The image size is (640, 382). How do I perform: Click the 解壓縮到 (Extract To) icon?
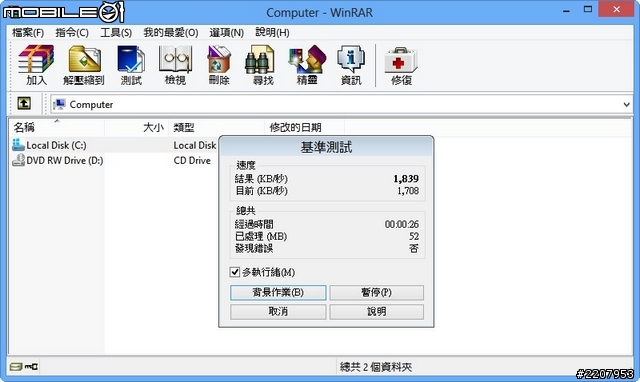pos(84,65)
